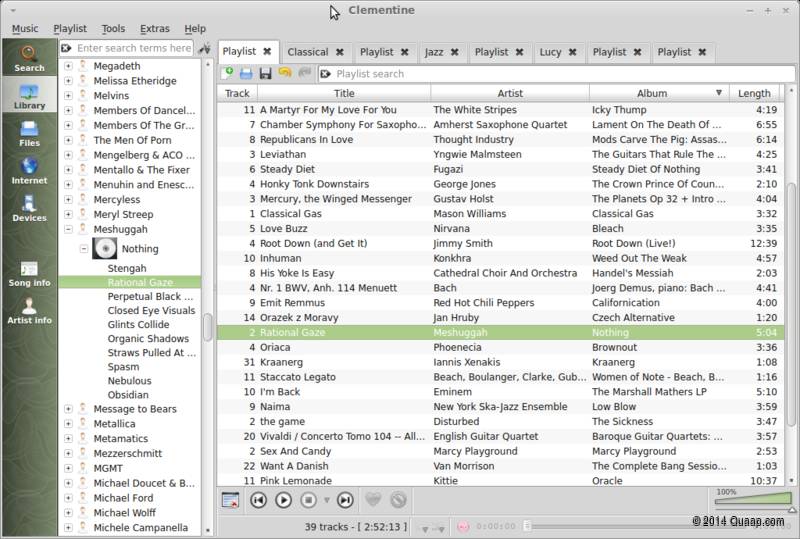Screen dimensions: 800x539
Task: Click the Last.fm scrobble icon in status bar
Action: click(463, 526)
